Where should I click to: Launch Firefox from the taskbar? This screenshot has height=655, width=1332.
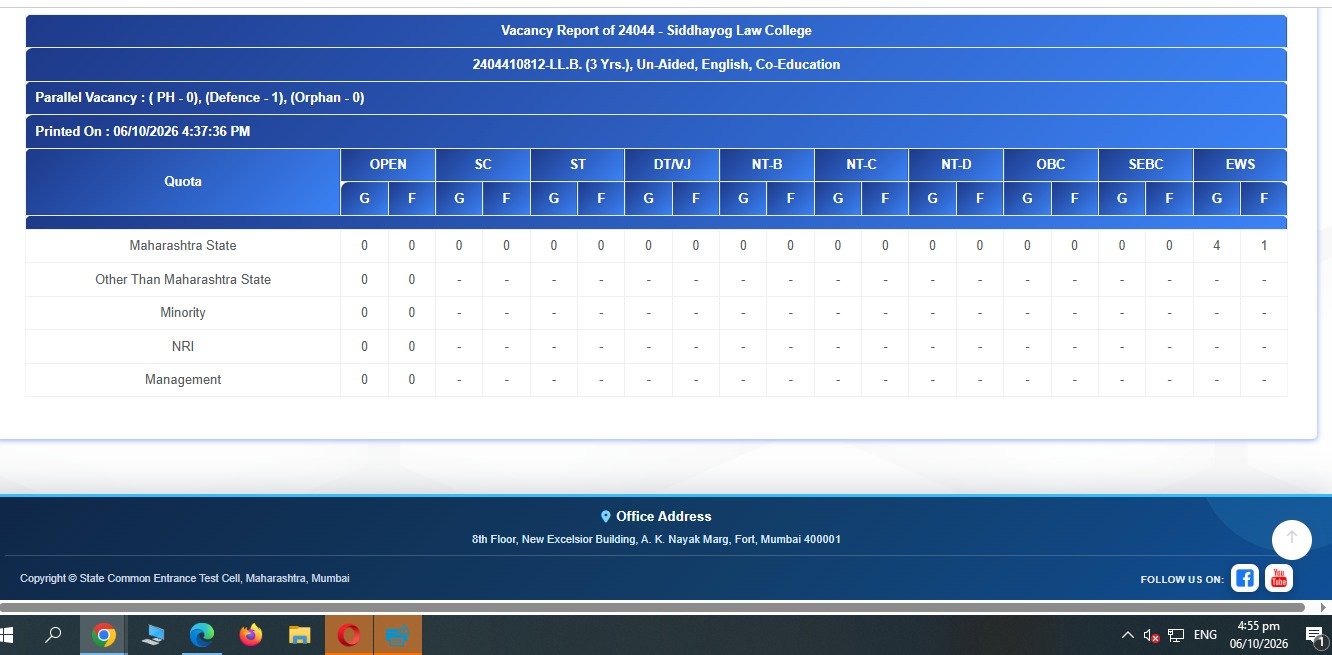(250, 635)
